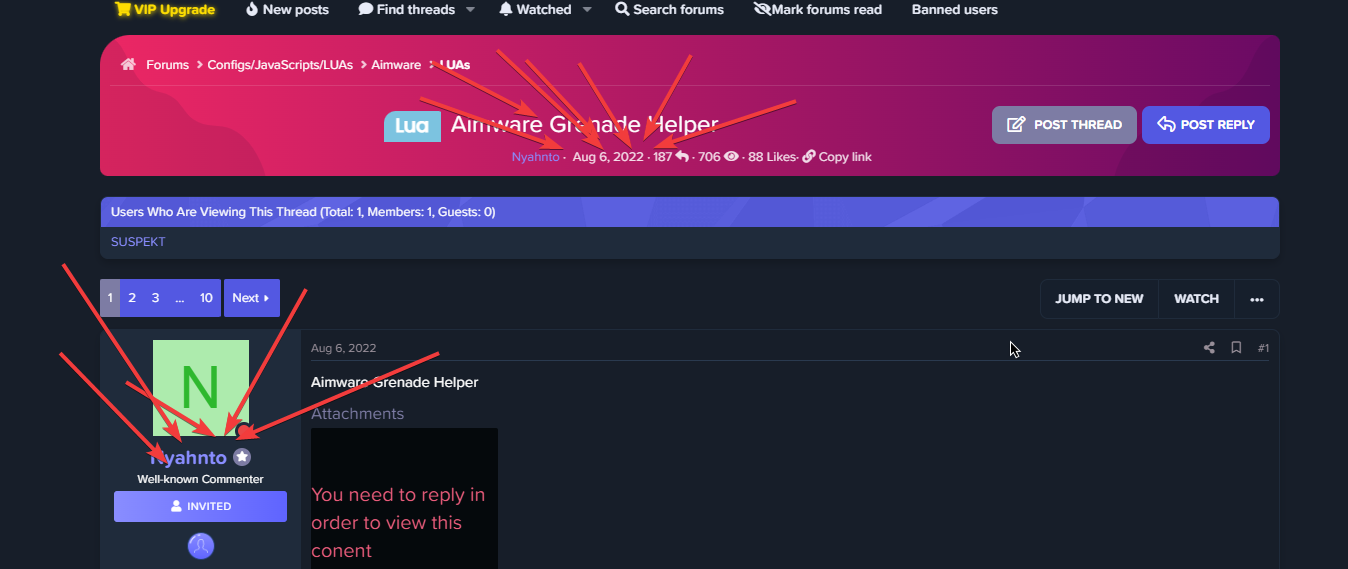Open Nyahnto's username in the post sidebar

(188, 458)
